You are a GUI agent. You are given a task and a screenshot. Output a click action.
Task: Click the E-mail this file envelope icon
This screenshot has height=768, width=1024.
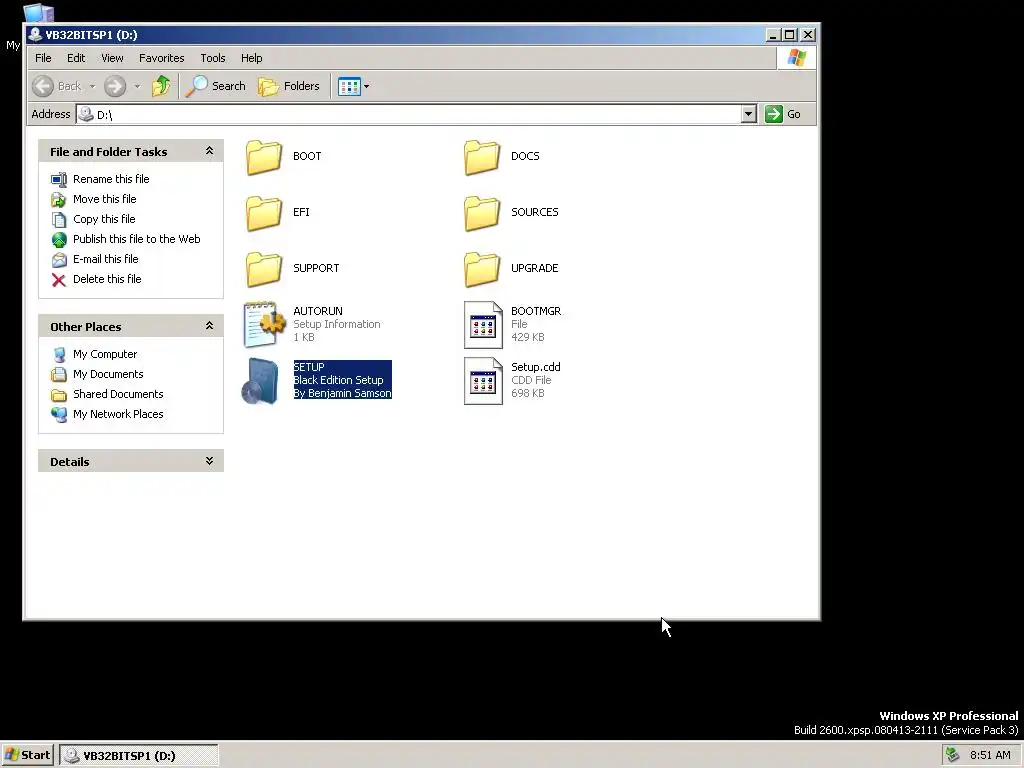pos(59,260)
